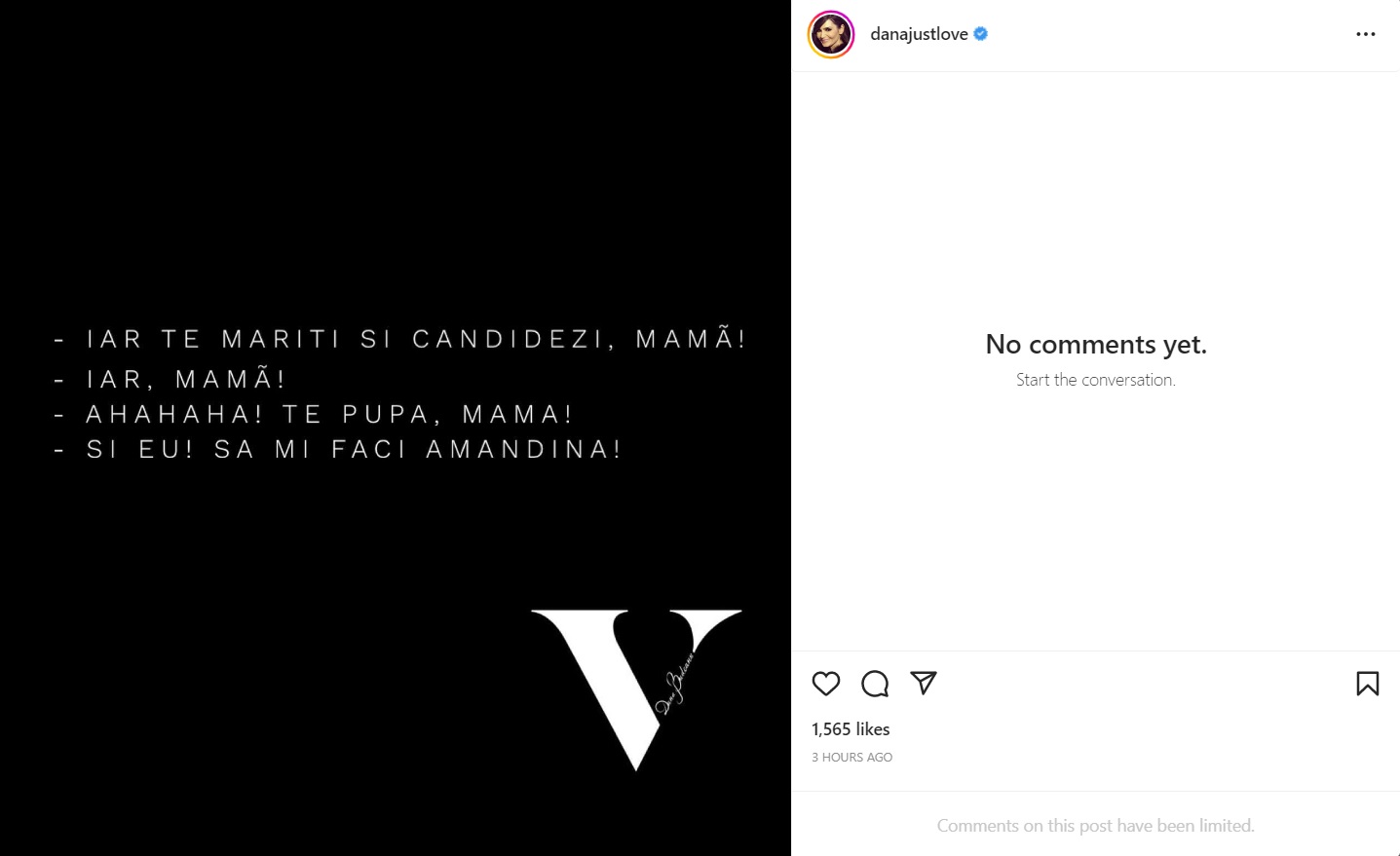Click the '3 HOURS AGO' timestamp
The width and height of the screenshot is (1400, 856).
pyautogui.click(x=851, y=757)
